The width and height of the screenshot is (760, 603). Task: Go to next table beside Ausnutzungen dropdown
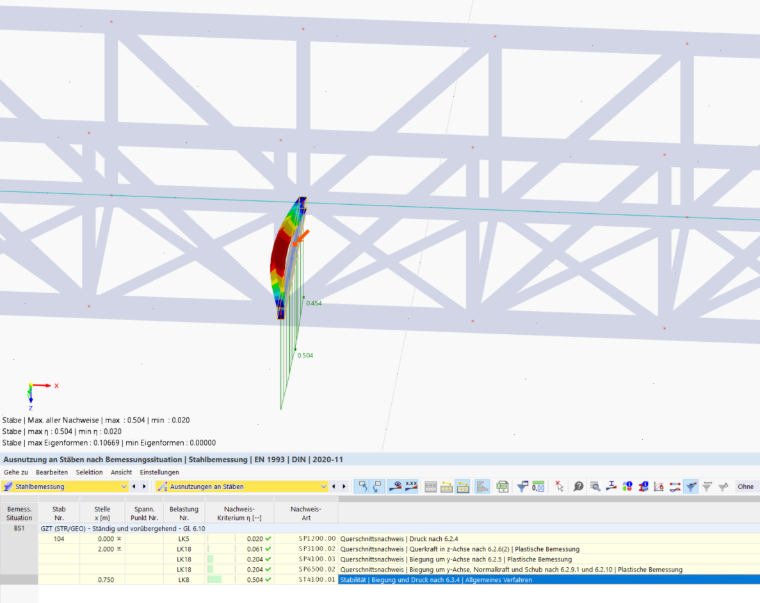pos(344,486)
